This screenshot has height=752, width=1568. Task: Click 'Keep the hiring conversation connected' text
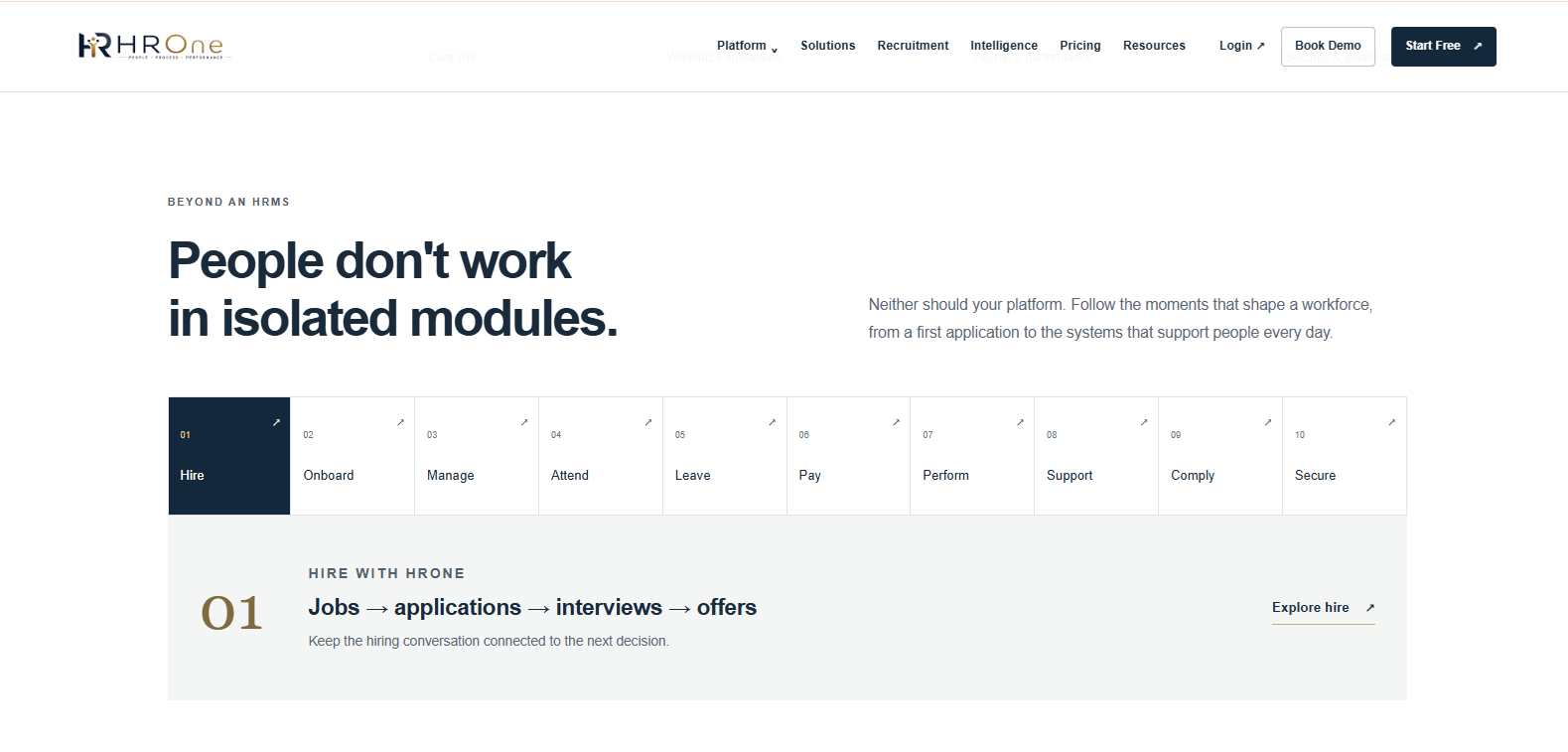click(489, 641)
